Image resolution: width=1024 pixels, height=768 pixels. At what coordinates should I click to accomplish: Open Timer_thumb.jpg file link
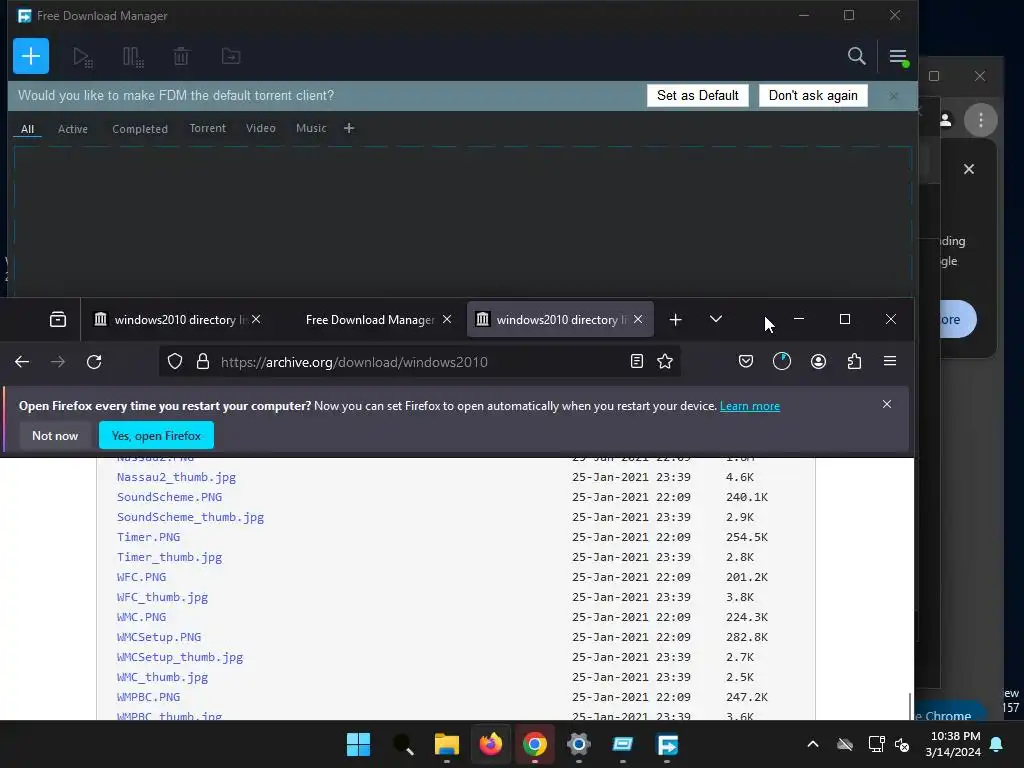(169, 557)
